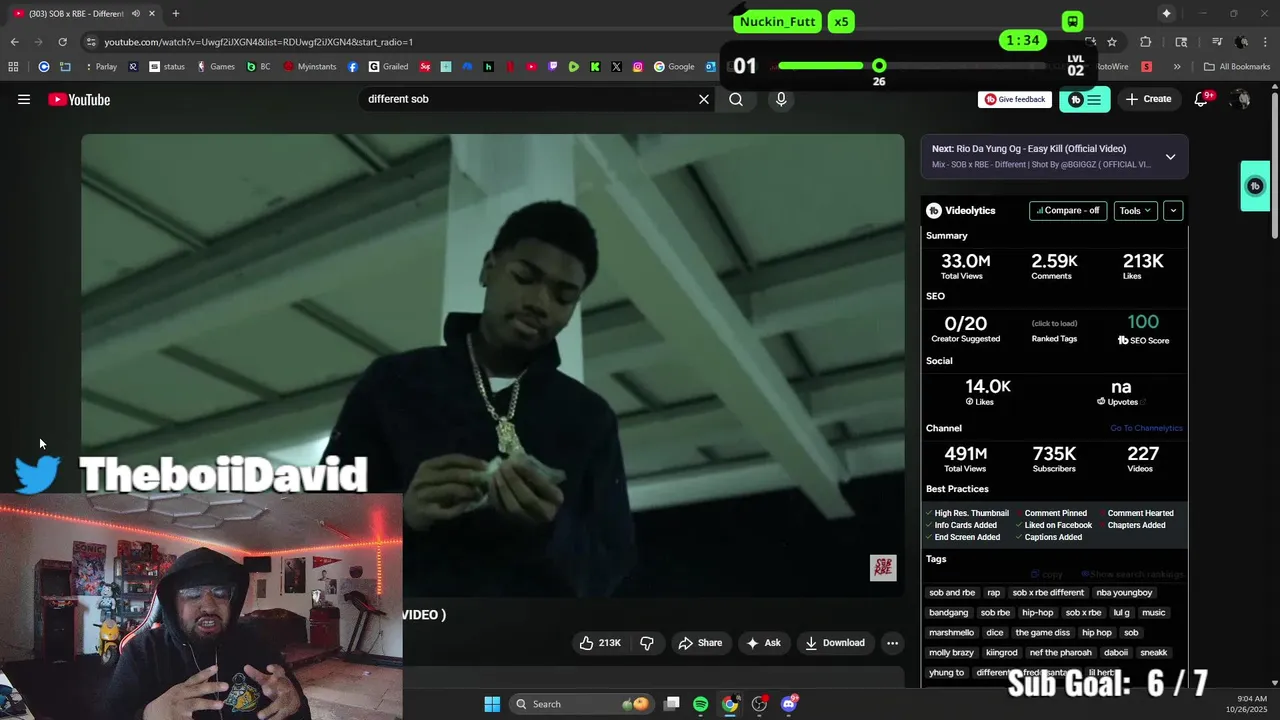The image size is (1280, 720).
Task: Open Chrome apps grid in bookmarks bar
Action: tap(13, 67)
